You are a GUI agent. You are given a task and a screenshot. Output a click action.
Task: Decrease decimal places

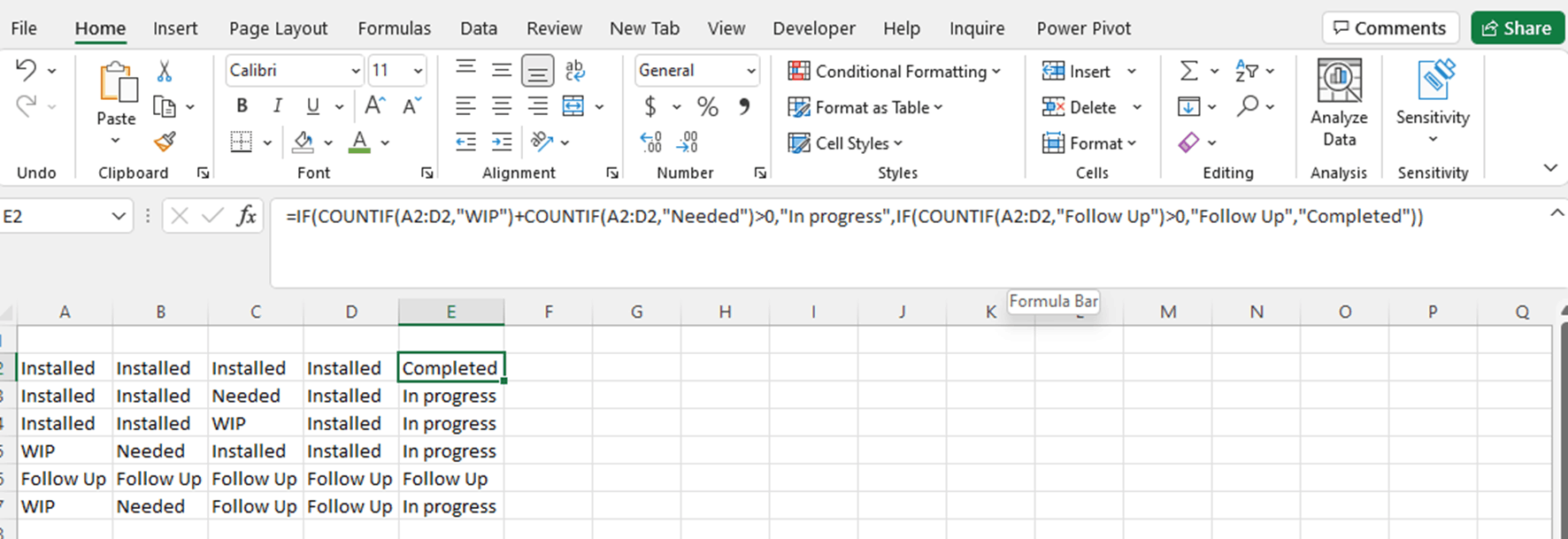pyautogui.click(x=687, y=142)
